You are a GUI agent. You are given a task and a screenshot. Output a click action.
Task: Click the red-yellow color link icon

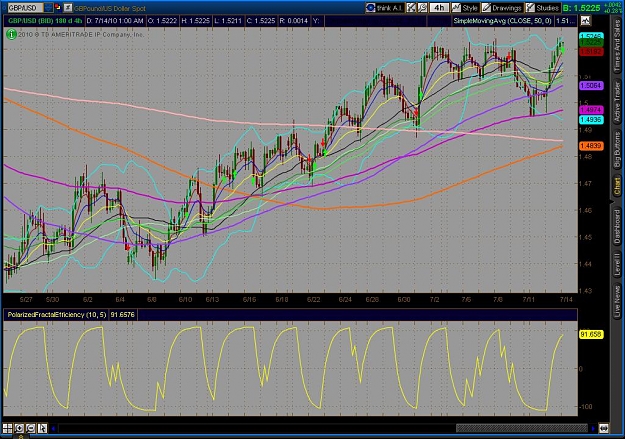click(58, 7)
